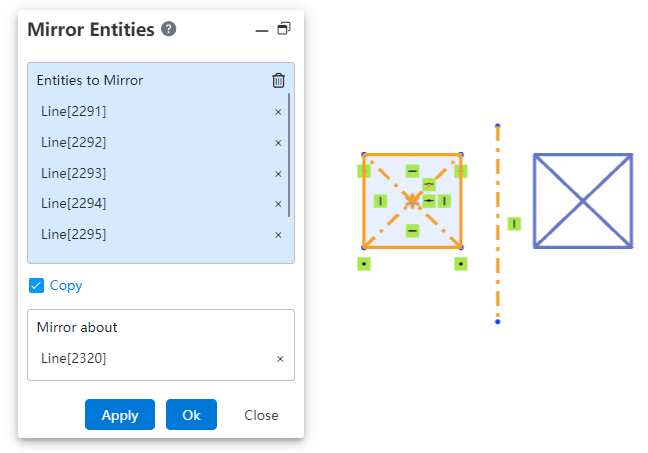This screenshot has height=453, width=648.
Task: Clear all entities with the trash icon
Action: coord(278,80)
